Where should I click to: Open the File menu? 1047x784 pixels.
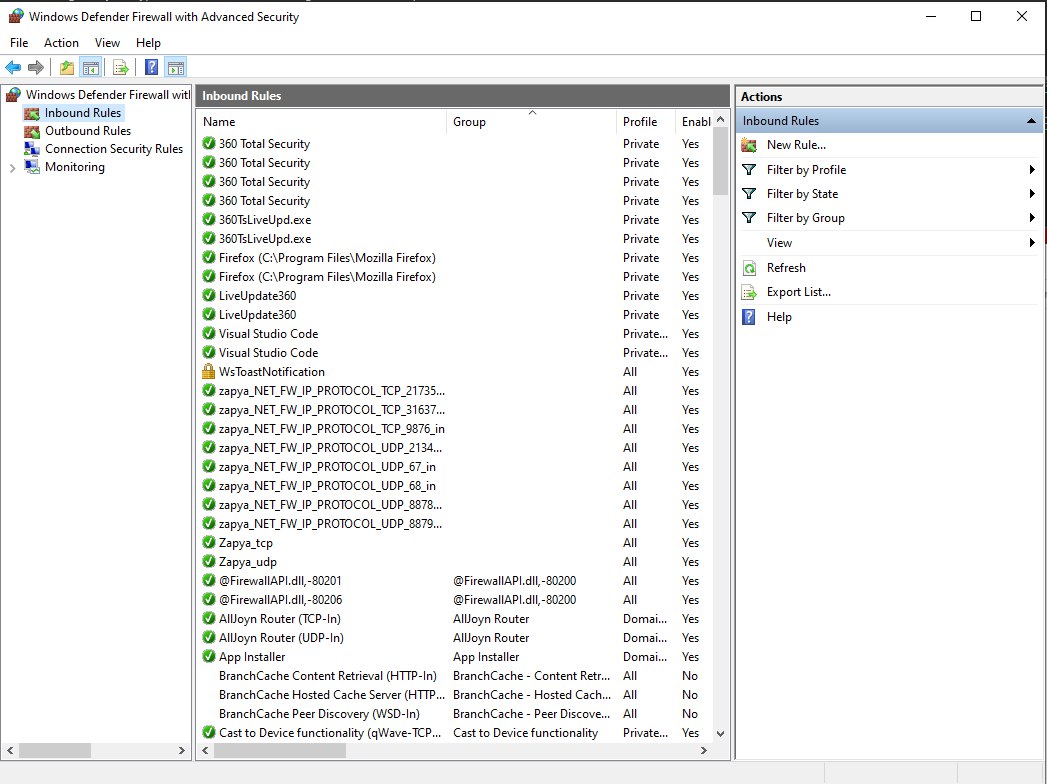pyautogui.click(x=19, y=43)
